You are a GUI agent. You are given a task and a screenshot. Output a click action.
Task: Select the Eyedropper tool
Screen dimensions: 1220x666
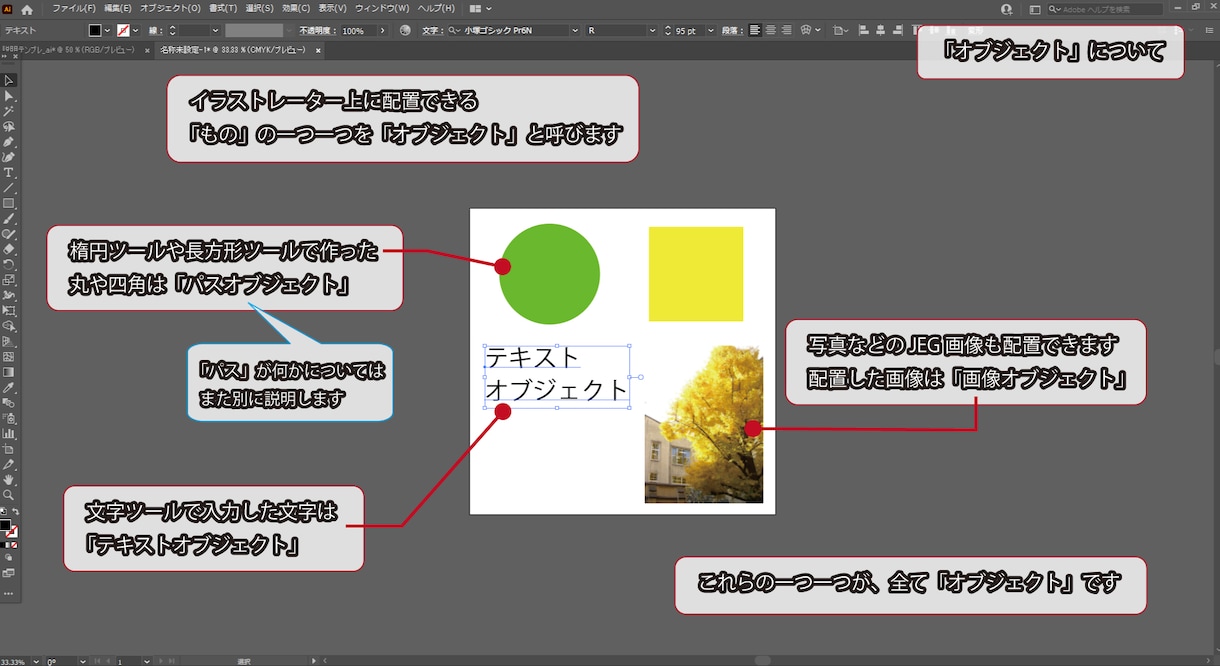pyautogui.click(x=9, y=387)
